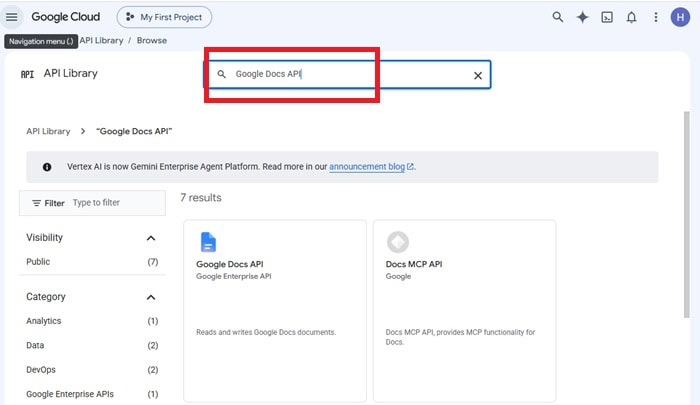
Task: Click the 7 results text
Action: click(201, 198)
